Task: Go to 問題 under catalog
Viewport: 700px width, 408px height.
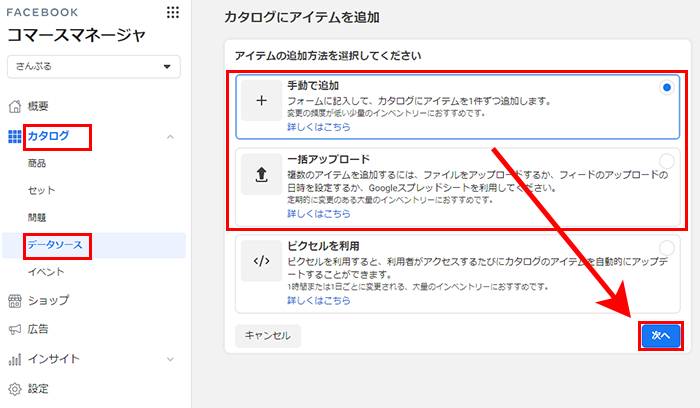Action: tap(37, 218)
